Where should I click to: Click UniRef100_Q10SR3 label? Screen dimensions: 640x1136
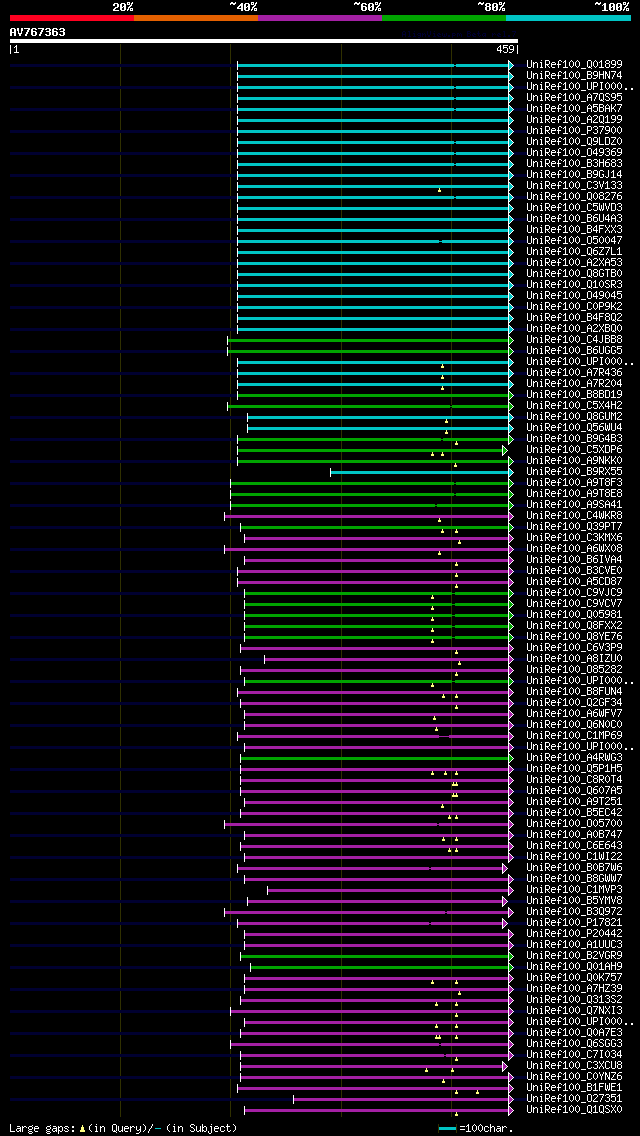click(574, 285)
